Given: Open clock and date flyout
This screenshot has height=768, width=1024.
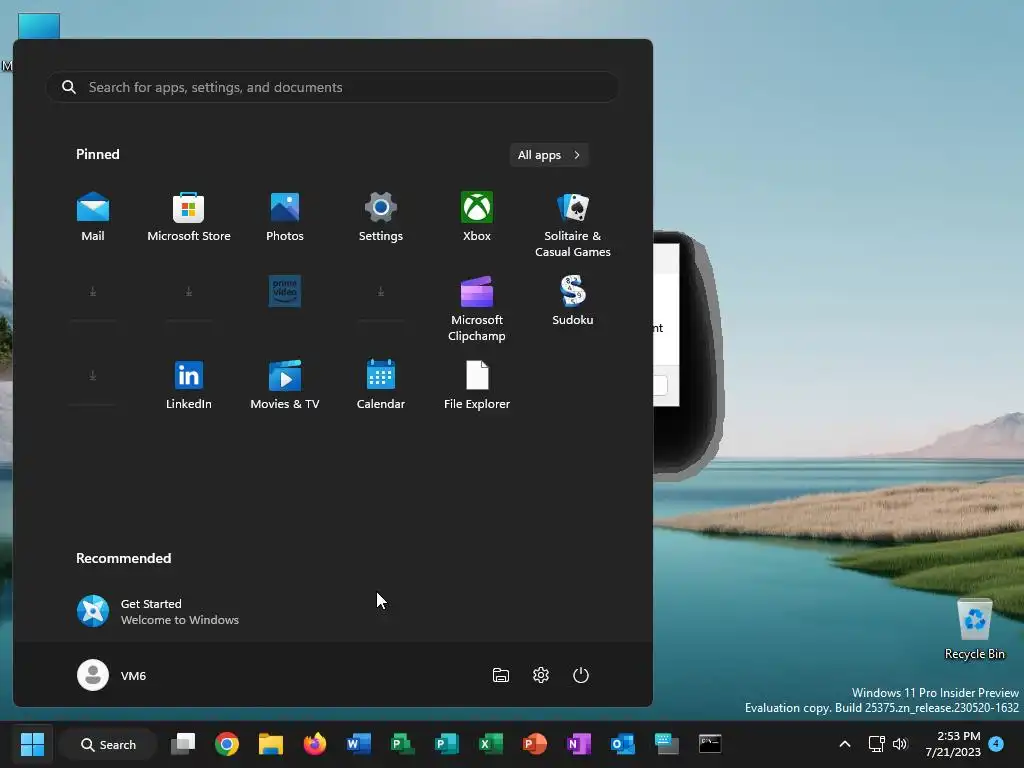Looking at the screenshot, I should tap(953, 744).
